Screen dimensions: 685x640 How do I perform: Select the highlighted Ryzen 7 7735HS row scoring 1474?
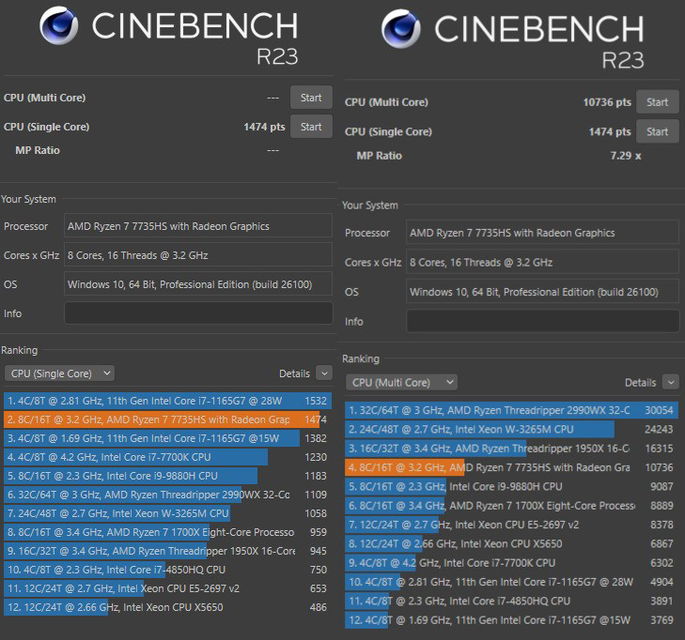tap(166, 419)
